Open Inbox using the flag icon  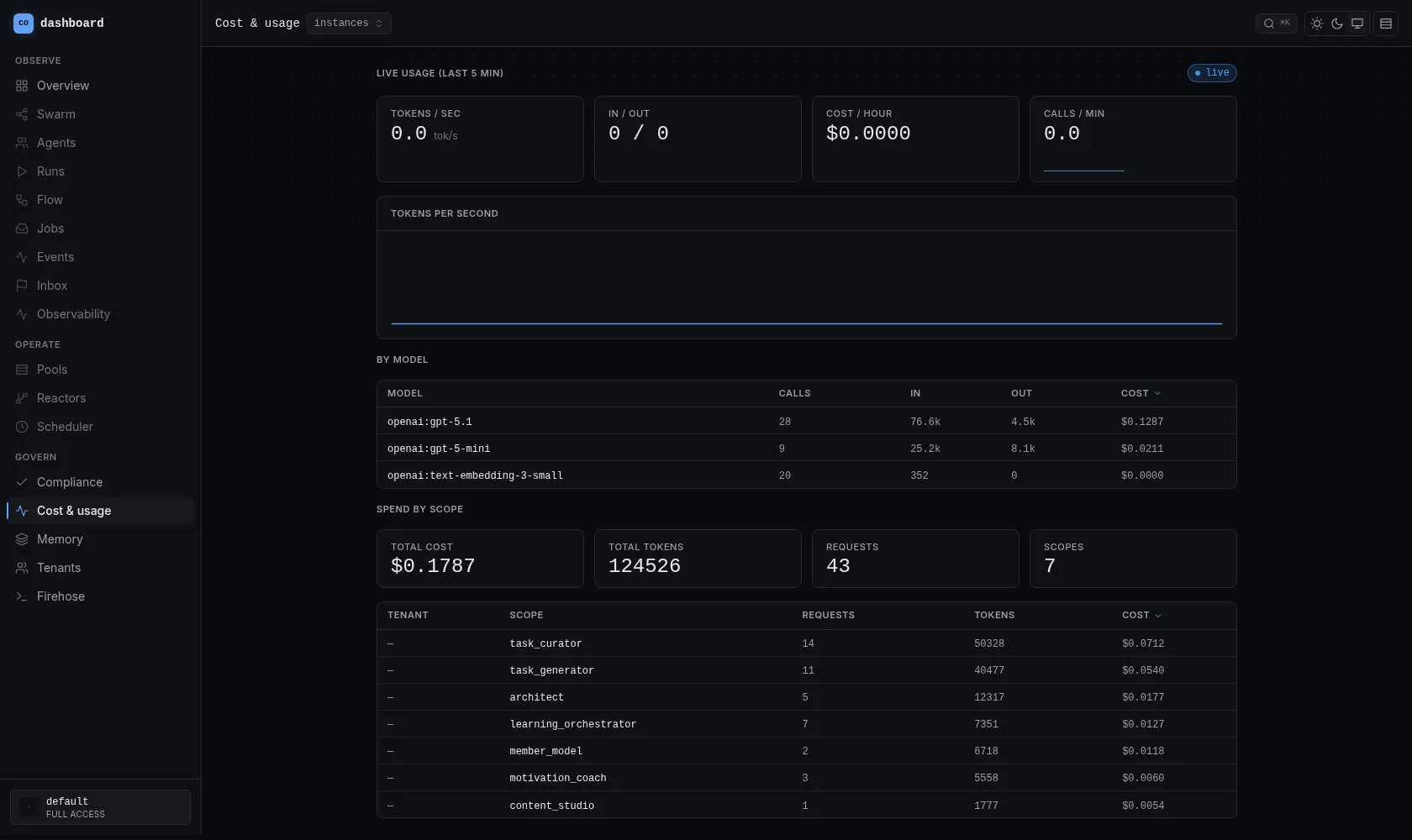[x=22, y=286]
